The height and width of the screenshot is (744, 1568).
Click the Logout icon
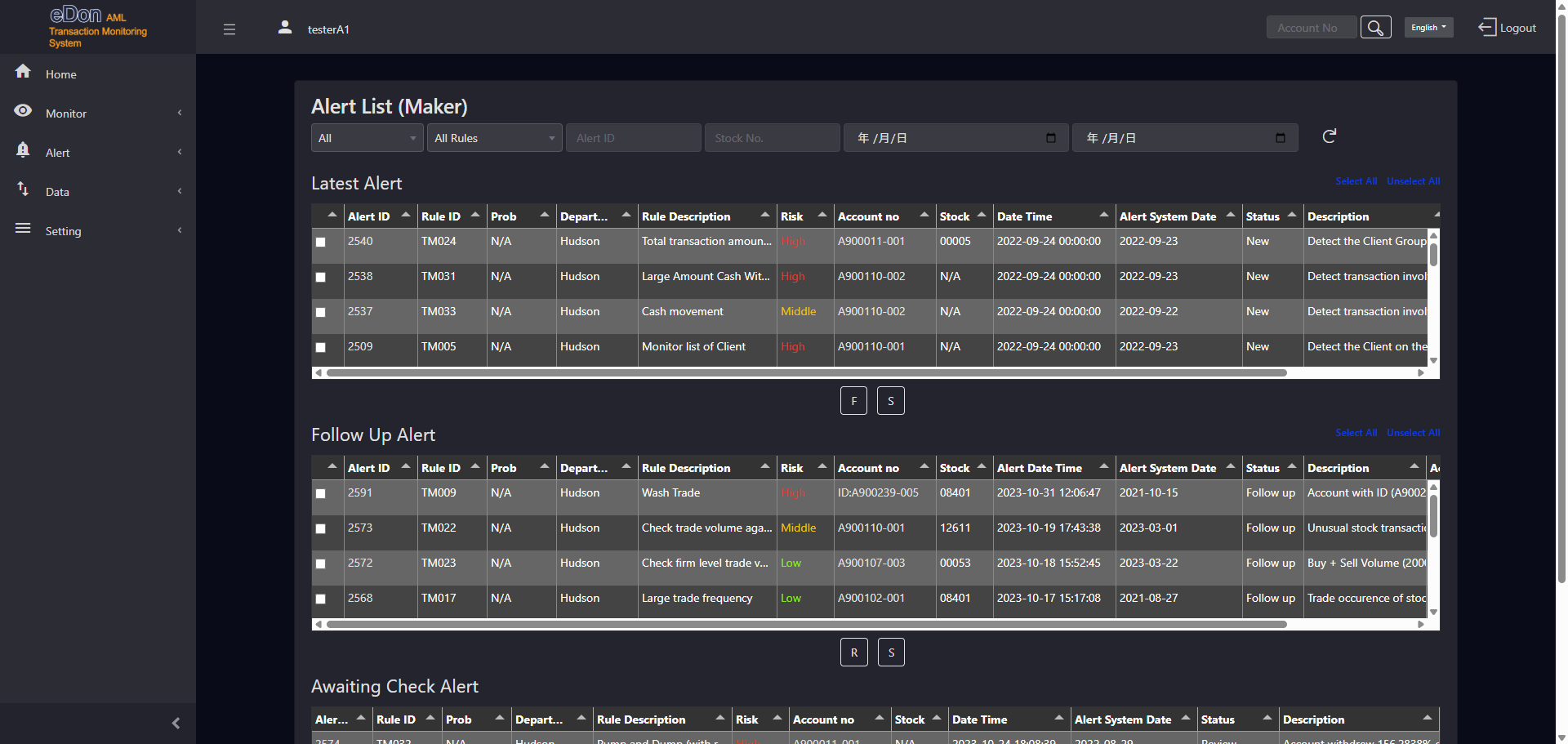[1486, 27]
